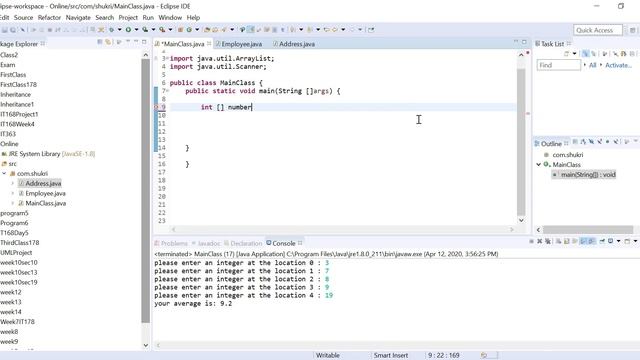This screenshot has height=360, width=640.
Task: Toggle show console on standard out change
Action: point(583,241)
